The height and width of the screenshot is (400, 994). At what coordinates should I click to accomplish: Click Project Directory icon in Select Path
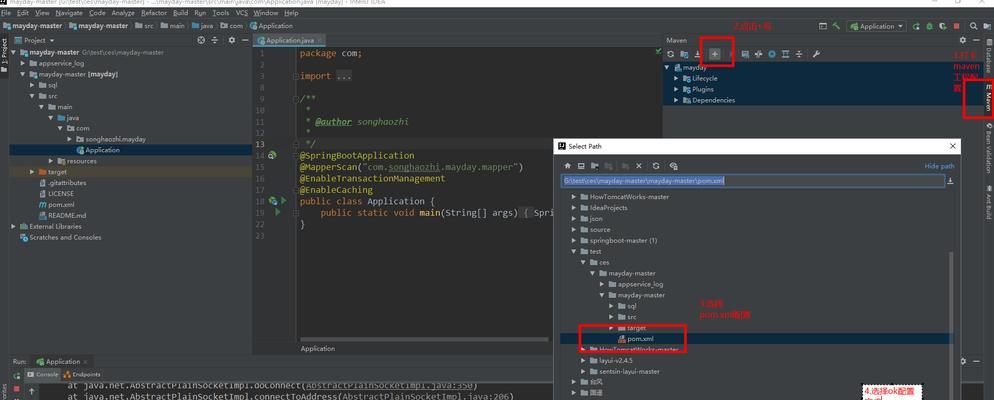(x=594, y=165)
